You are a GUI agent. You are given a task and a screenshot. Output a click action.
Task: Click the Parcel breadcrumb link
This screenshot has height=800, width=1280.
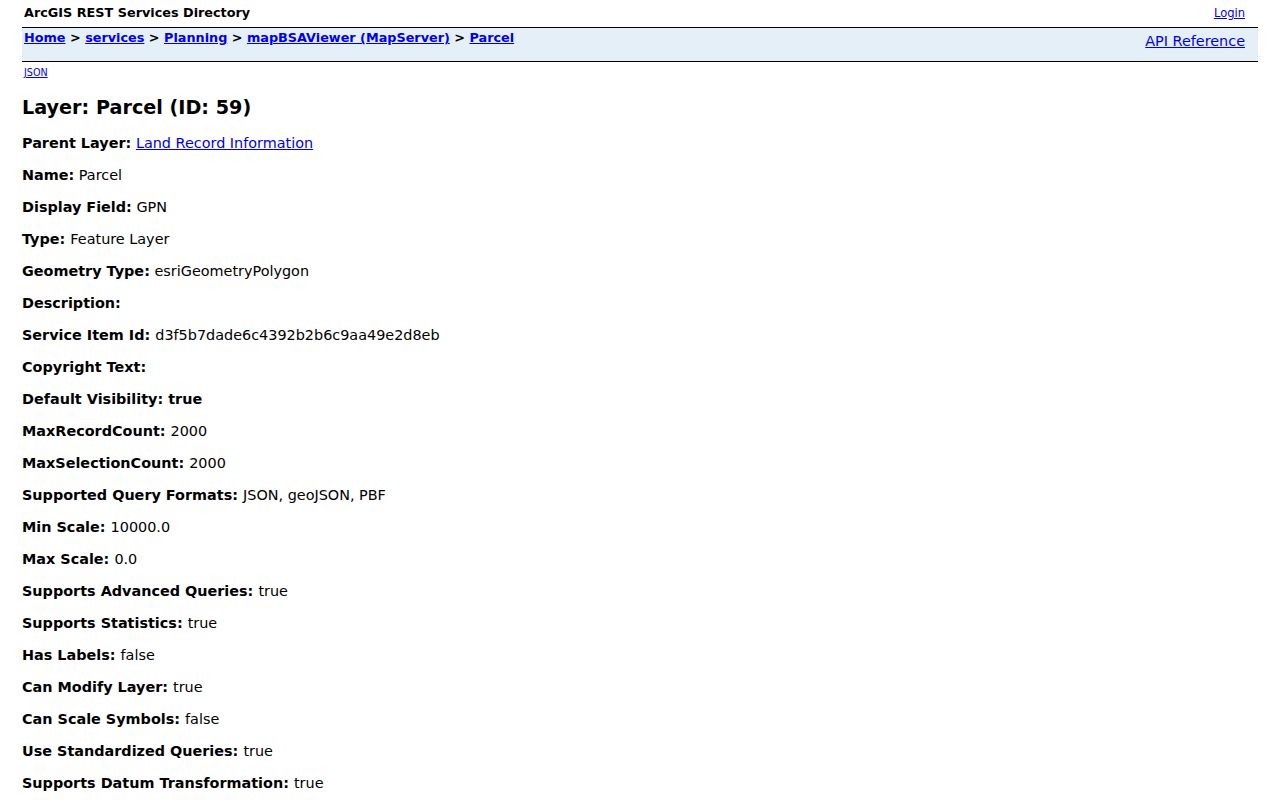point(491,38)
